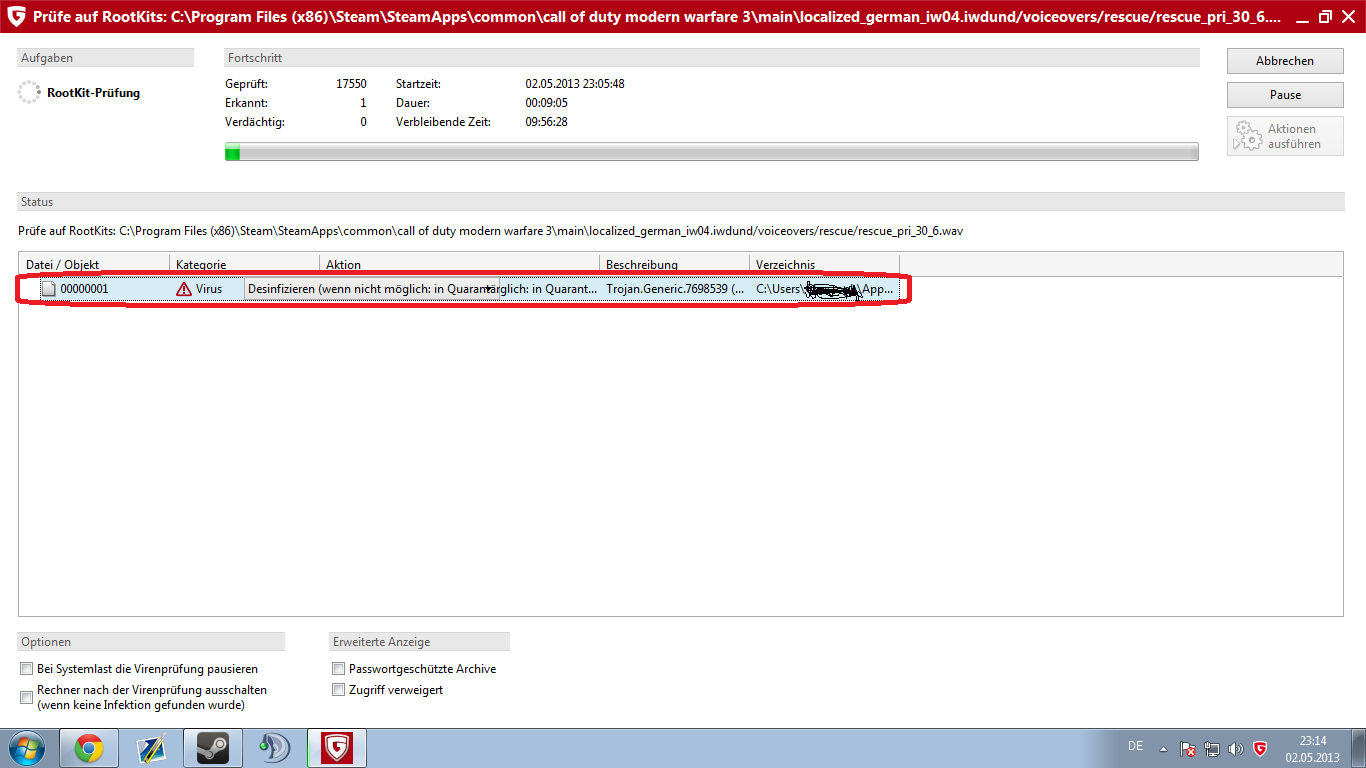This screenshot has width=1366, height=768.
Task: Sort by the Datei / Objekt column header
Action: click(94, 265)
